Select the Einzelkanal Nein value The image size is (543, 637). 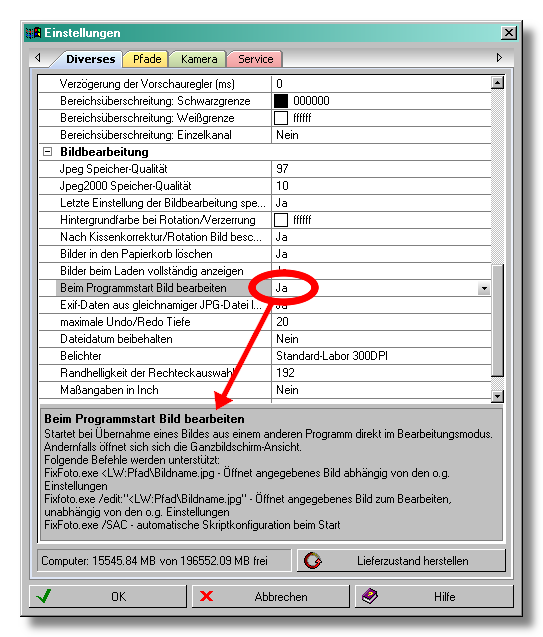pyautogui.click(x=381, y=135)
